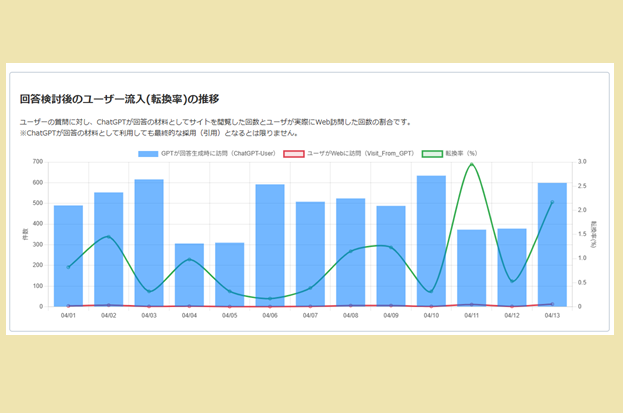The image size is (623, 413).
Task: Click the green line point at 04/05
Action: point(230,291)
